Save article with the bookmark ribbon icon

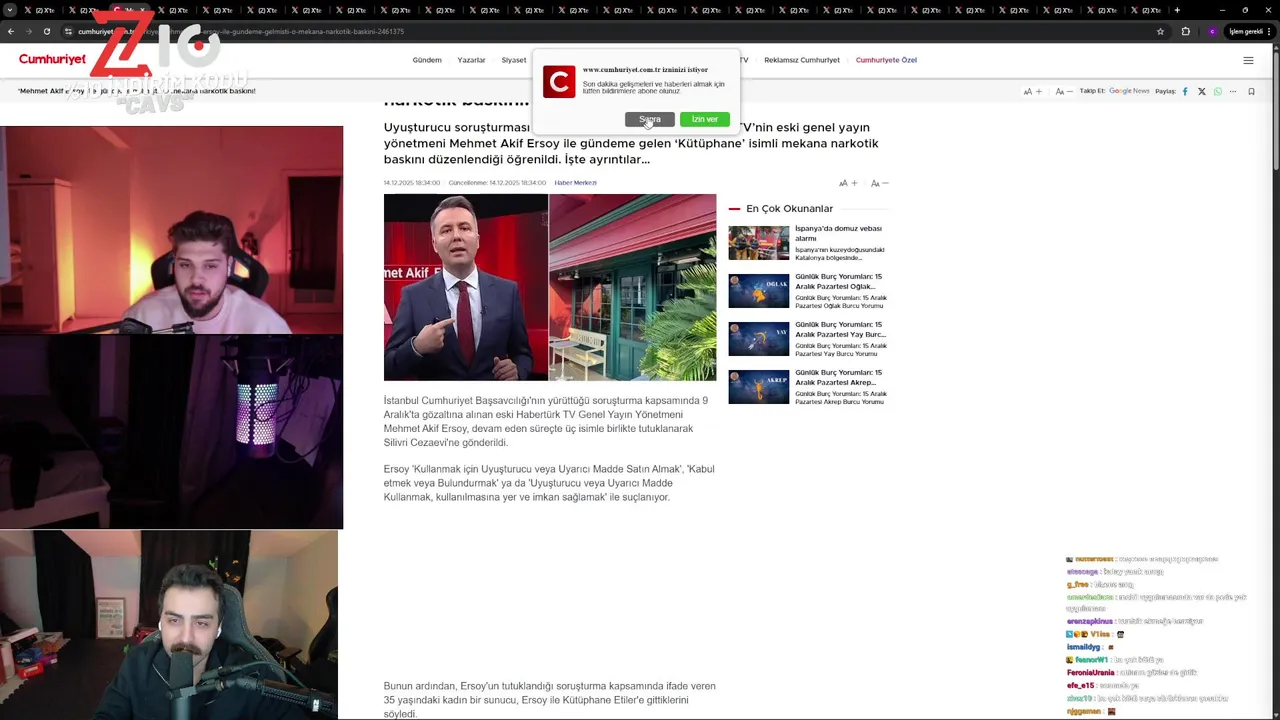click(1251, 91)
